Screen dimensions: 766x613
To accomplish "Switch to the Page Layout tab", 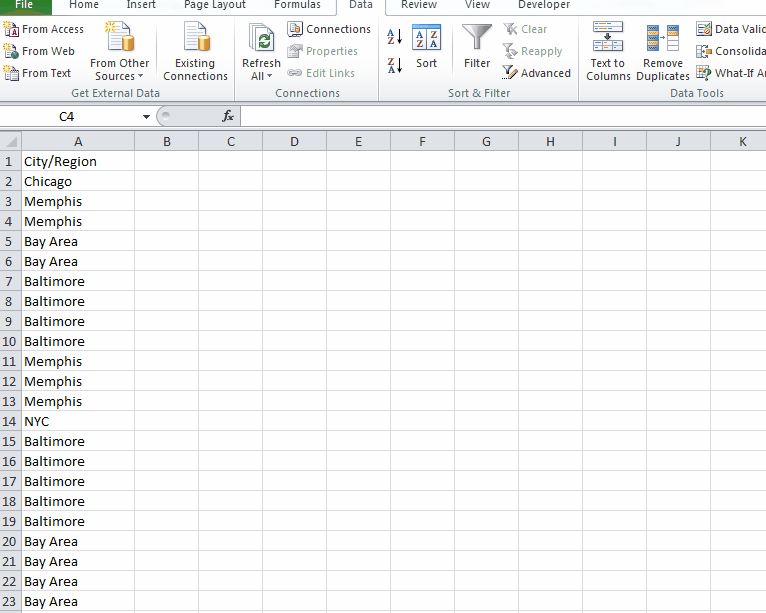I will [215, 5].
